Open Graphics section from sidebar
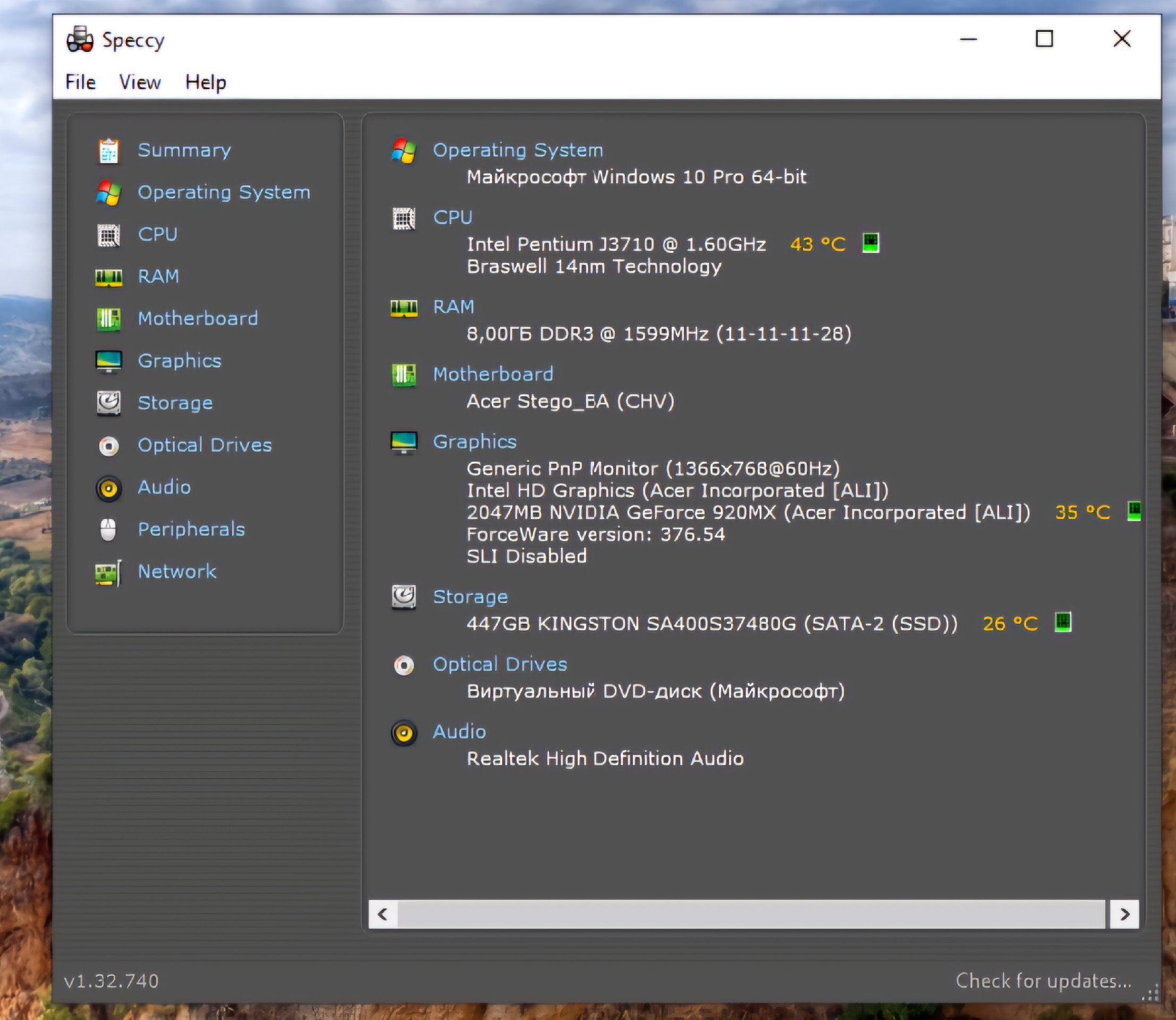The image size is (1176, 1020). (179, 361)
